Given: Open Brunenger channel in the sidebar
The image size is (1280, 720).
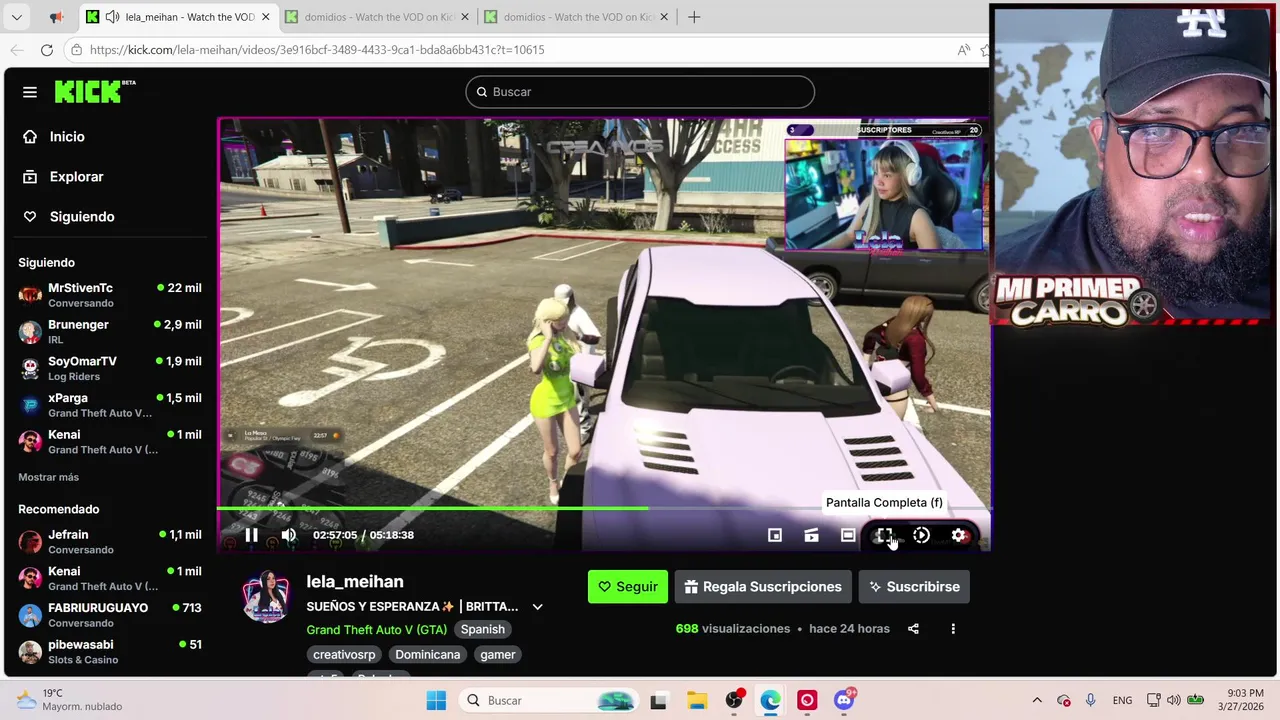Looking at the screenshot, I should pos(110,332).
